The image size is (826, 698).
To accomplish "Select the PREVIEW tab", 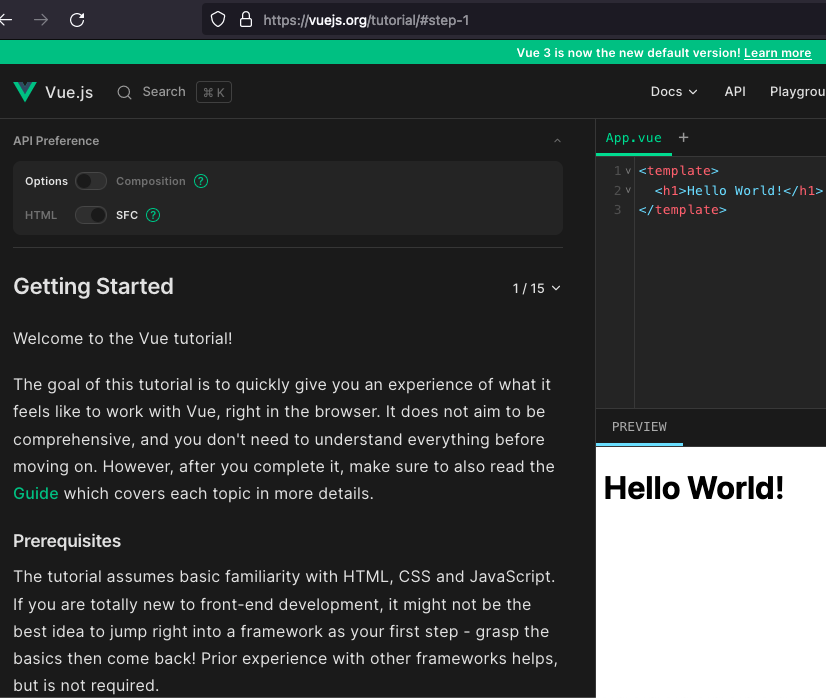I will (x=639, y=427).
